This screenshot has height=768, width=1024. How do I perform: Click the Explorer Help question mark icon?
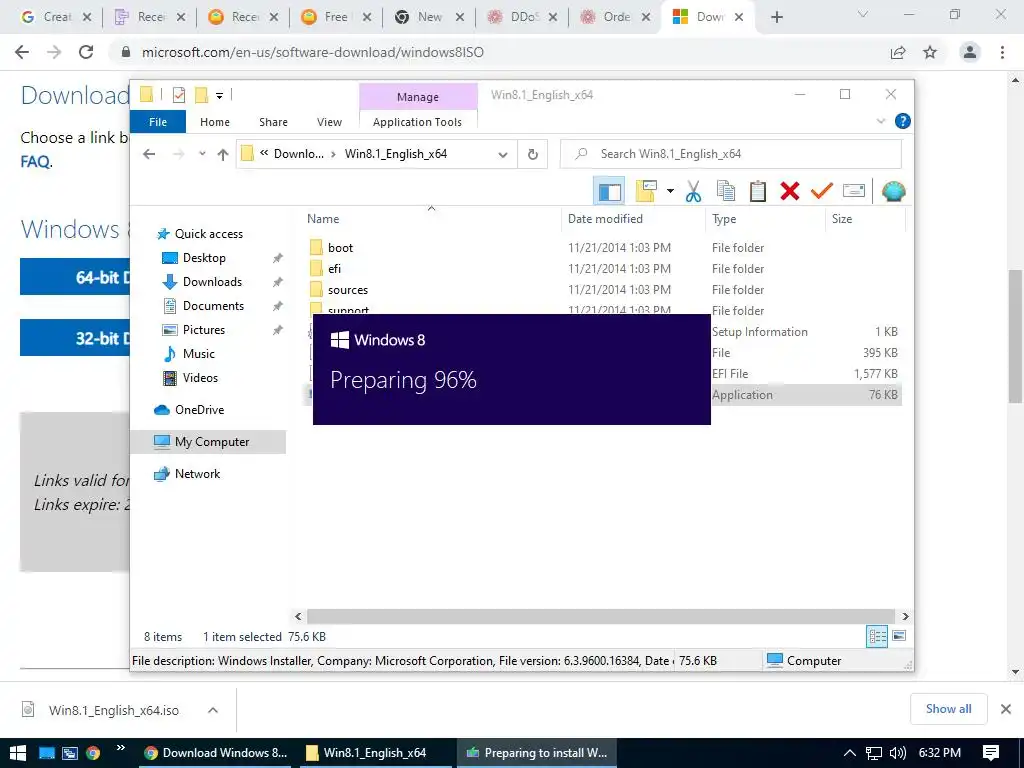(903, 121)
